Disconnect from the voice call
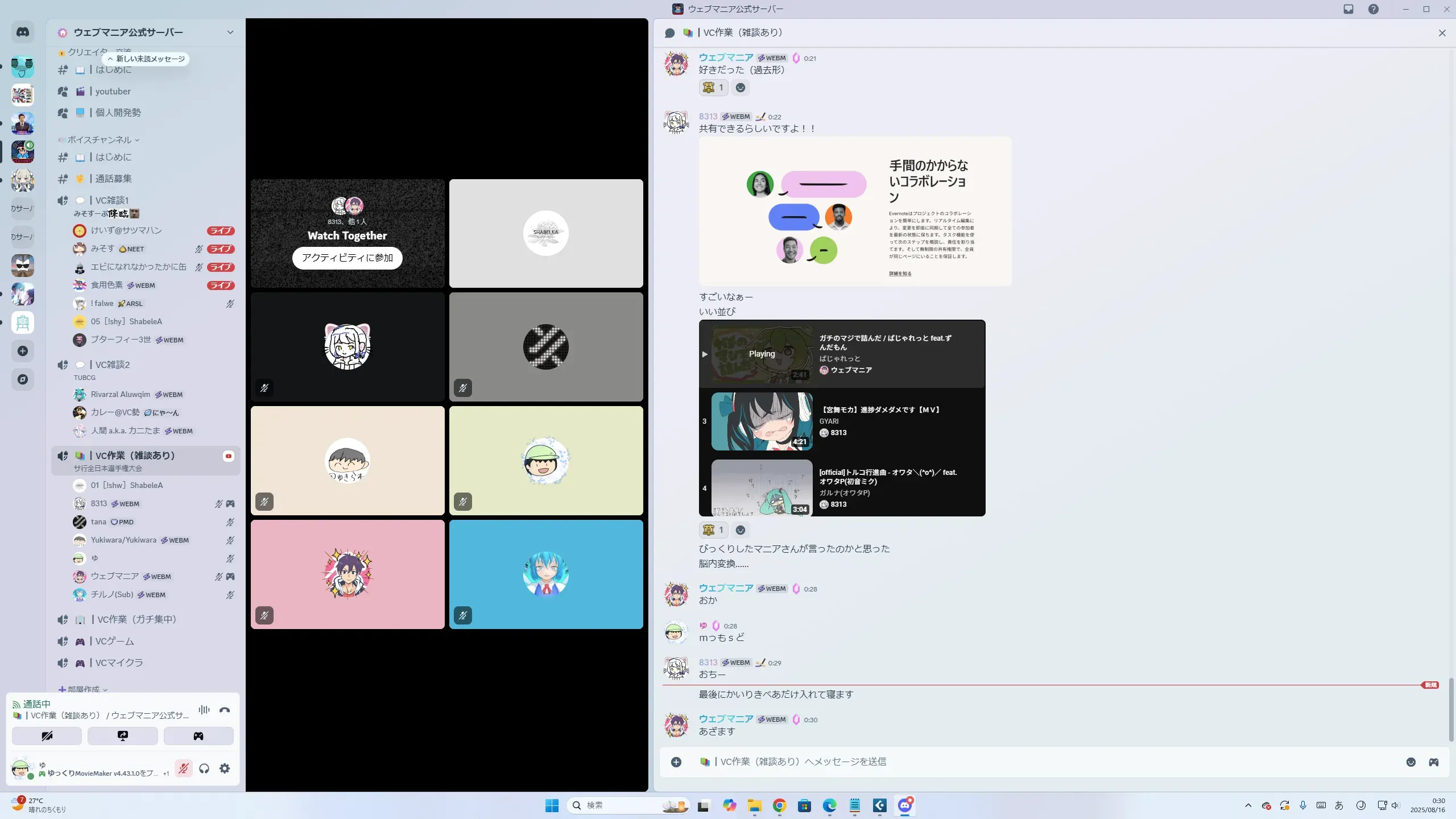The height and width of the screenshot is (819, 1456). coord(225,710)
